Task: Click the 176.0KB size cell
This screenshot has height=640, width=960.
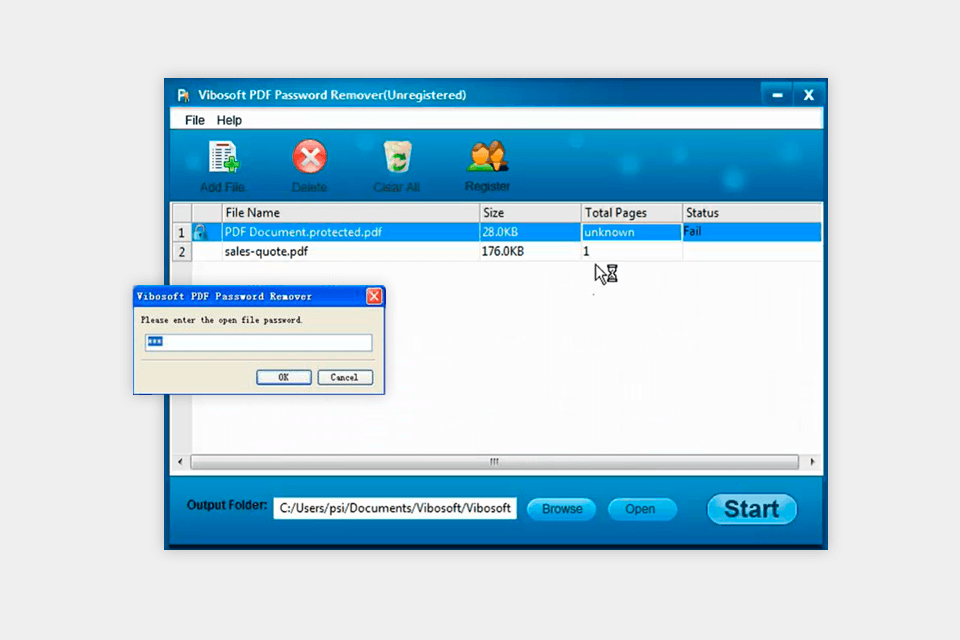Action: tap(530, 251)
